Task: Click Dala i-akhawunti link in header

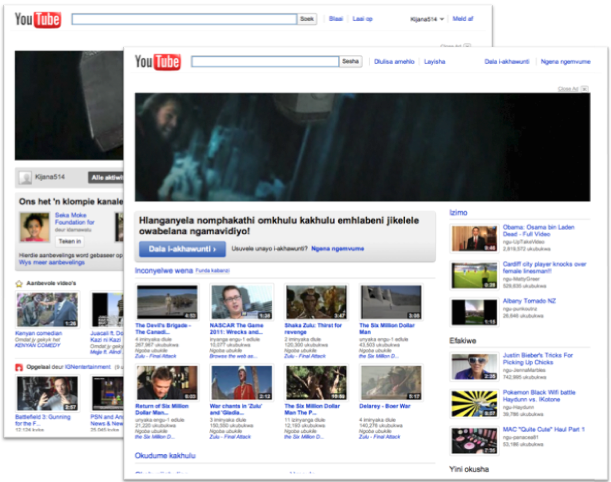Action: coord(507,62)
